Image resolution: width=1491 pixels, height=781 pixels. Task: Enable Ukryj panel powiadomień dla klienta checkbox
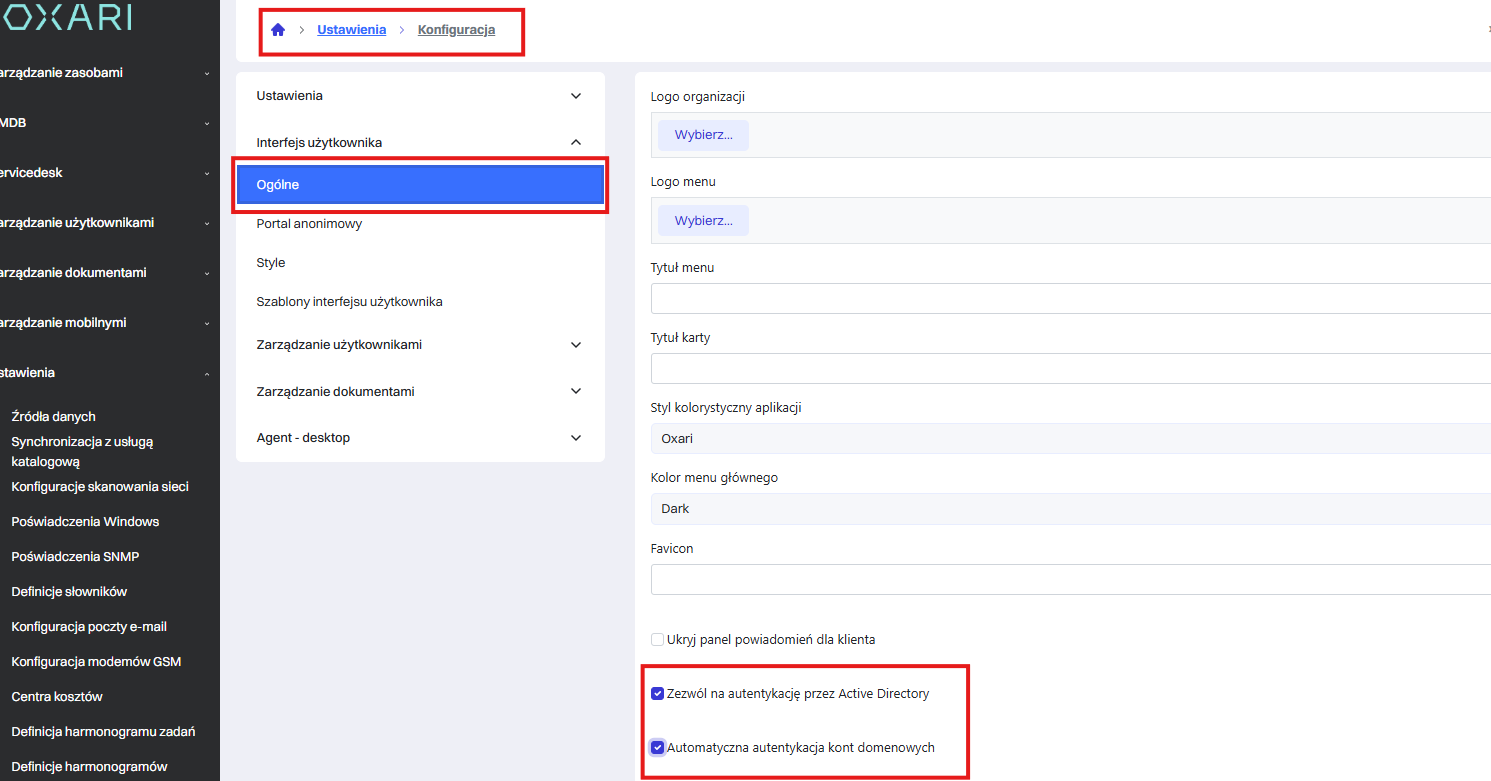point(657,639)
